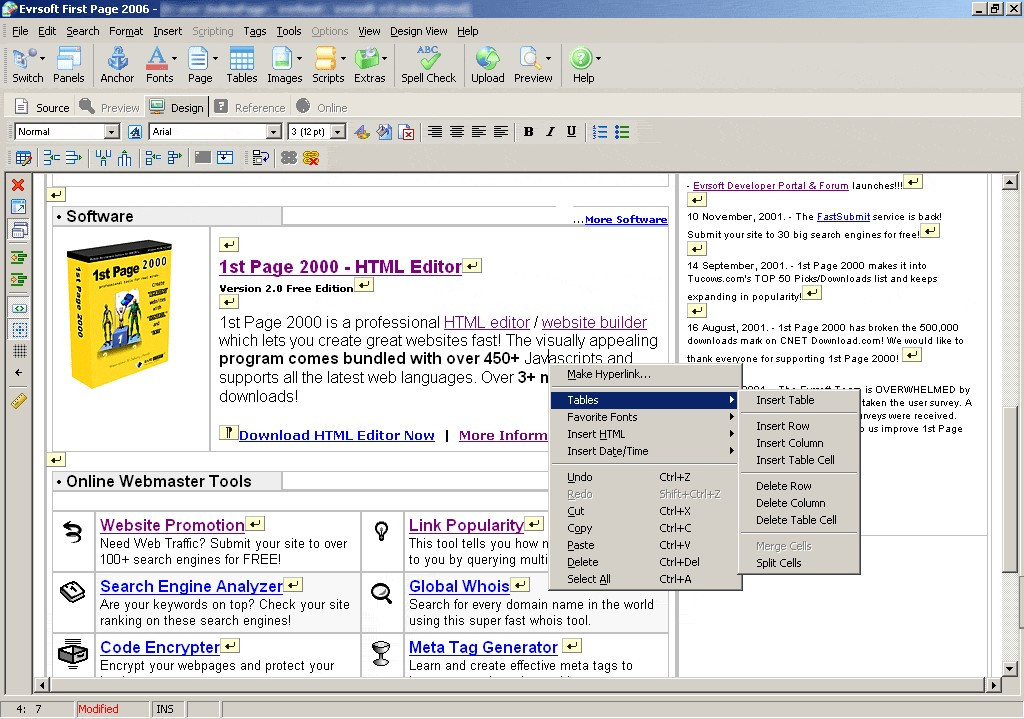Click the Anchor toolbar icon

[x=118, y=59]
